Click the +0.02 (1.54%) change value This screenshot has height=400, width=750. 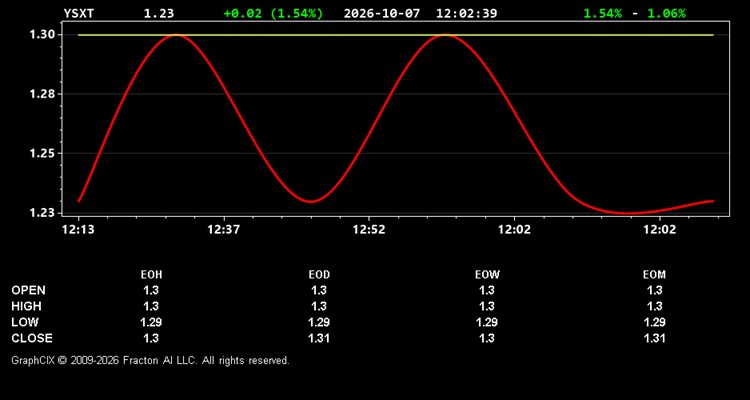[x=273, y=13]
